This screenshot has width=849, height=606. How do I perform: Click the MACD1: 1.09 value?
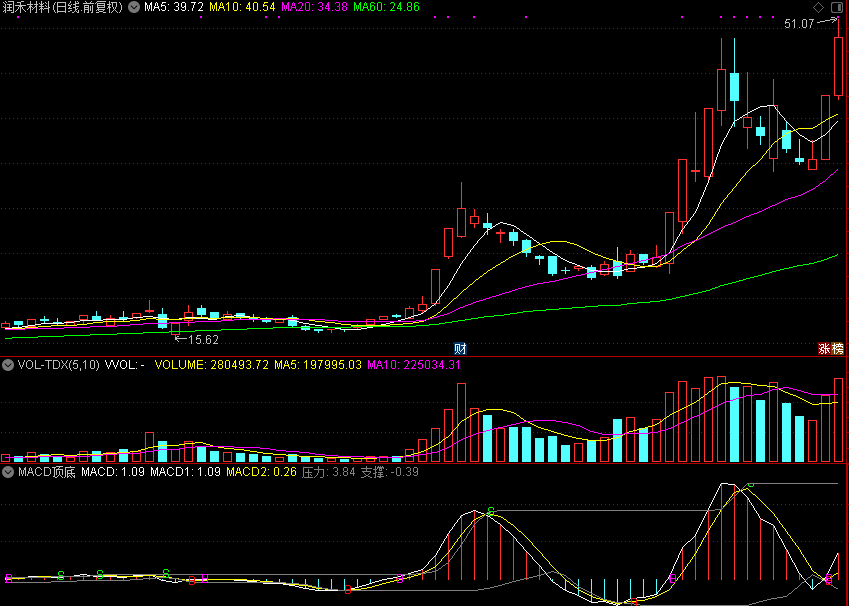[186, 472]
